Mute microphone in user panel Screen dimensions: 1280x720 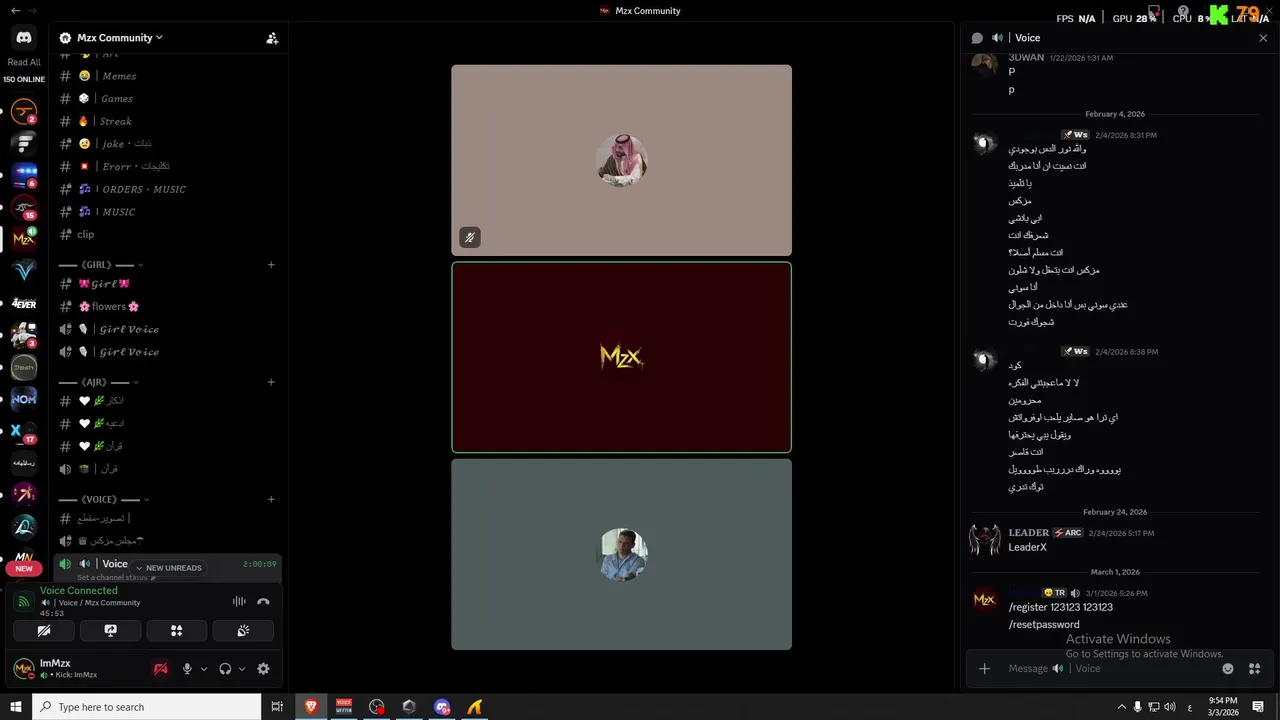[x=187, y=669]
